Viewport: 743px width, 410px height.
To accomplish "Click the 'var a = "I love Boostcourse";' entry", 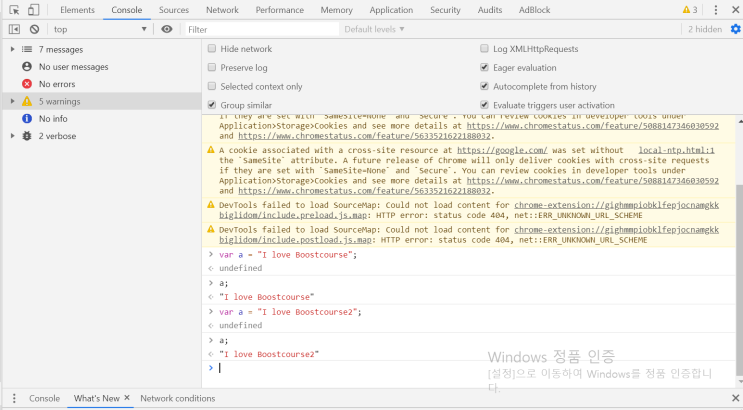I will tap(288, 255).
